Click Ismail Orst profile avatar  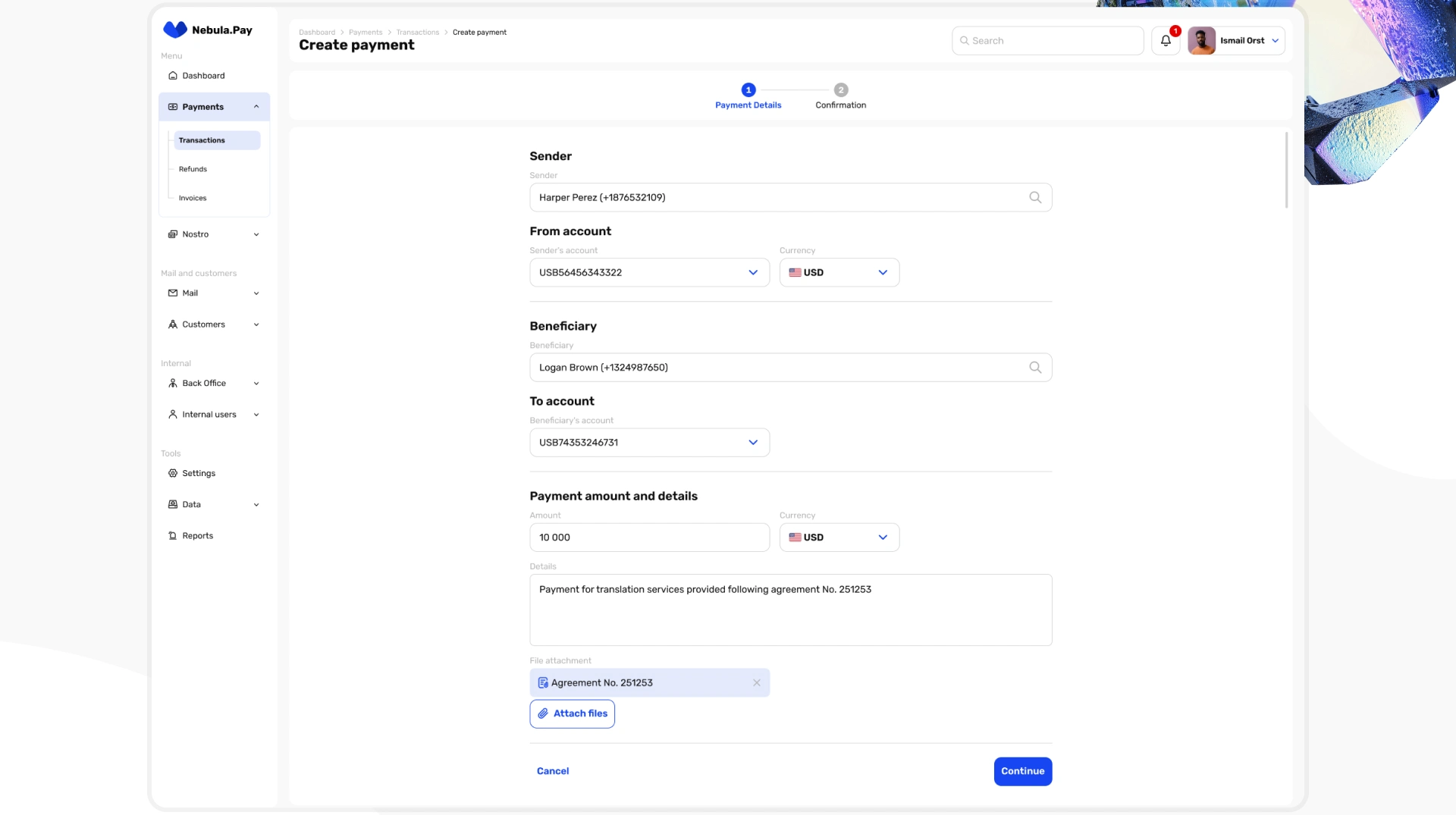1201,41
